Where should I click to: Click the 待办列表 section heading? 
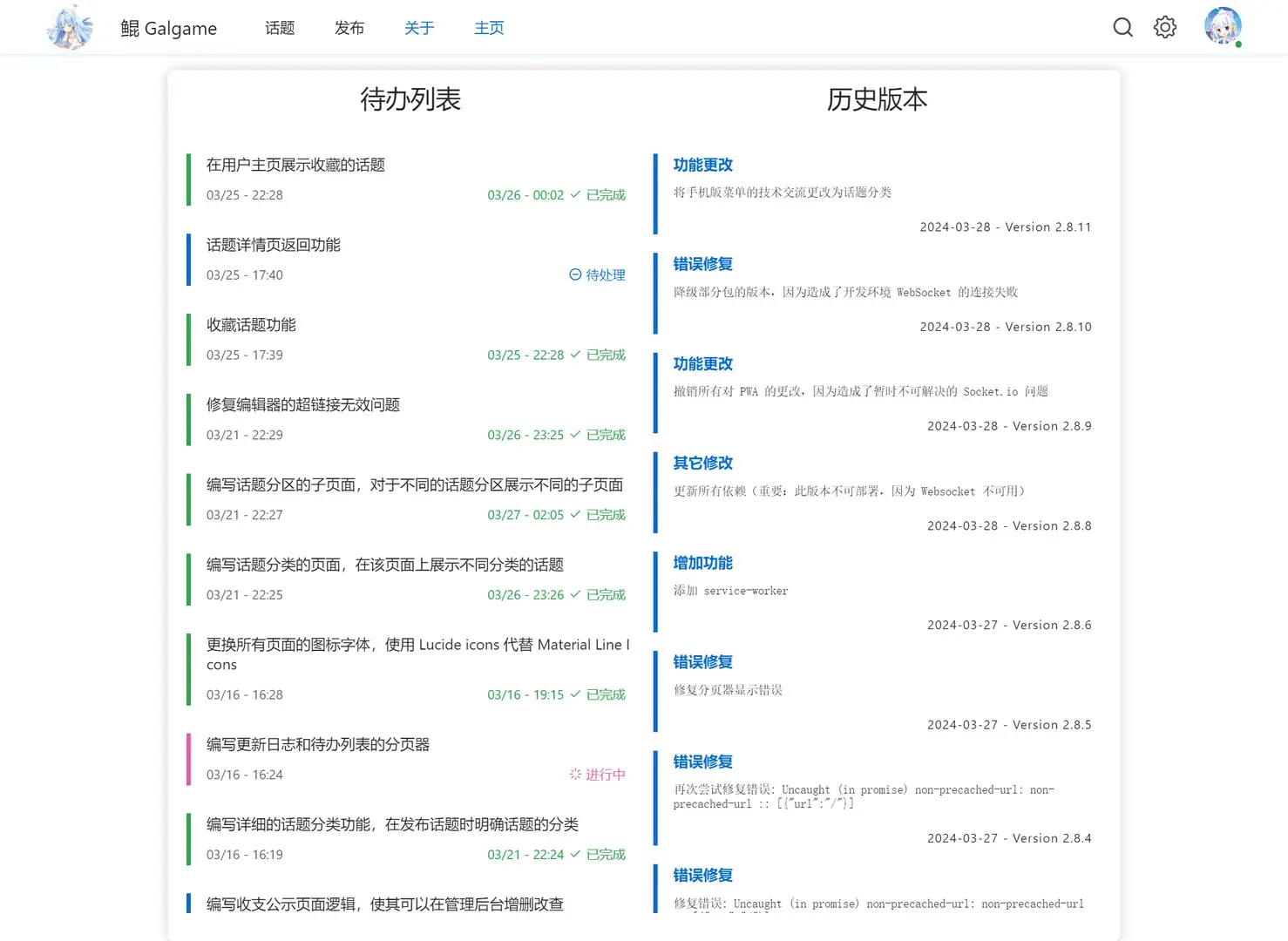click(410, 99)
